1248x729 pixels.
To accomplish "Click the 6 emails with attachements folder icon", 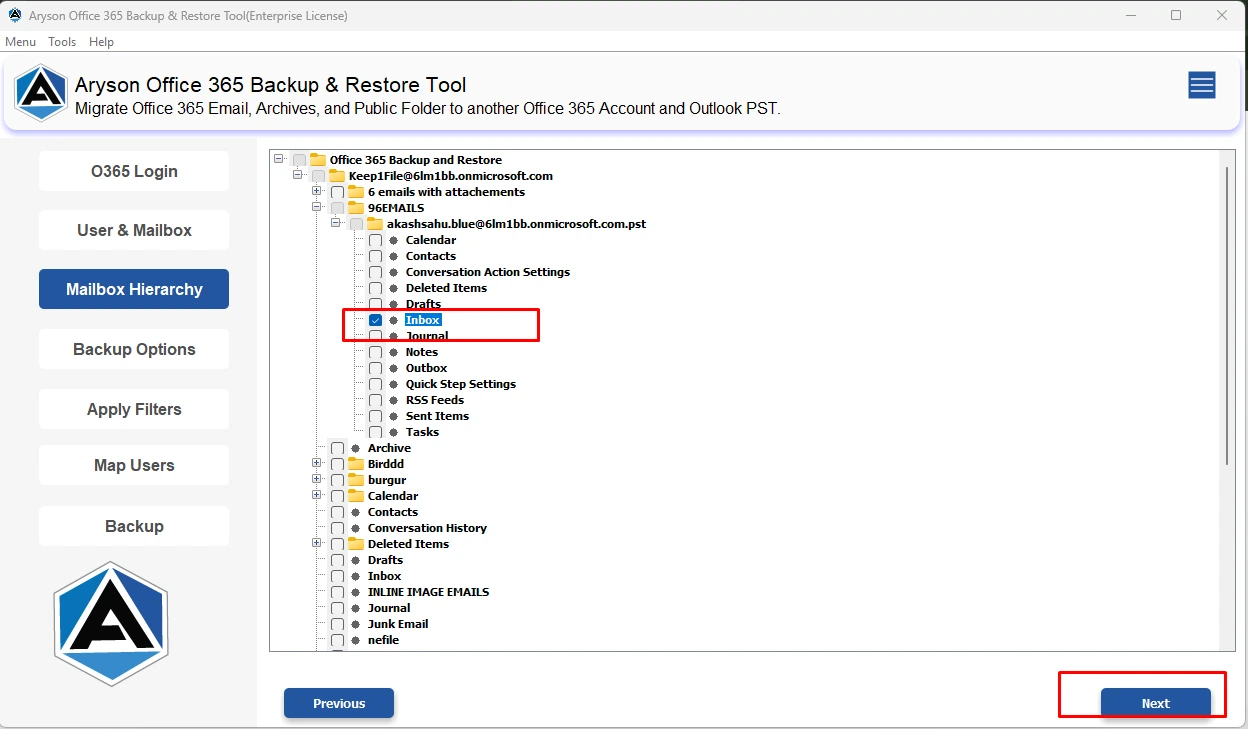I will (356, 192).
